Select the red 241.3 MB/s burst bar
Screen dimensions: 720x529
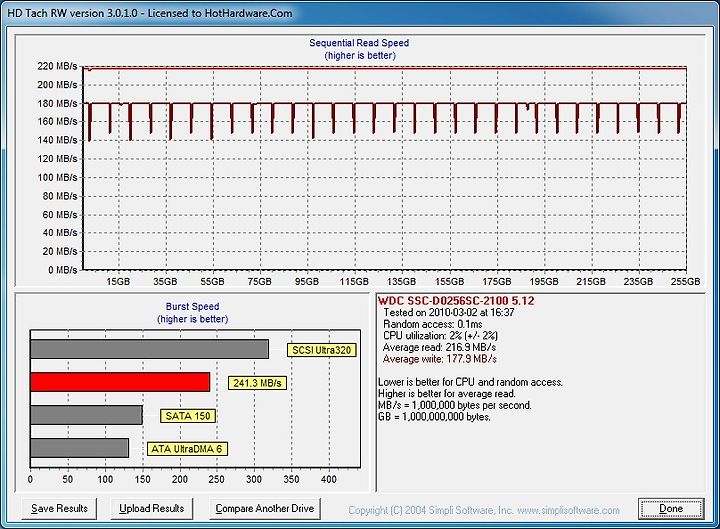120,382
